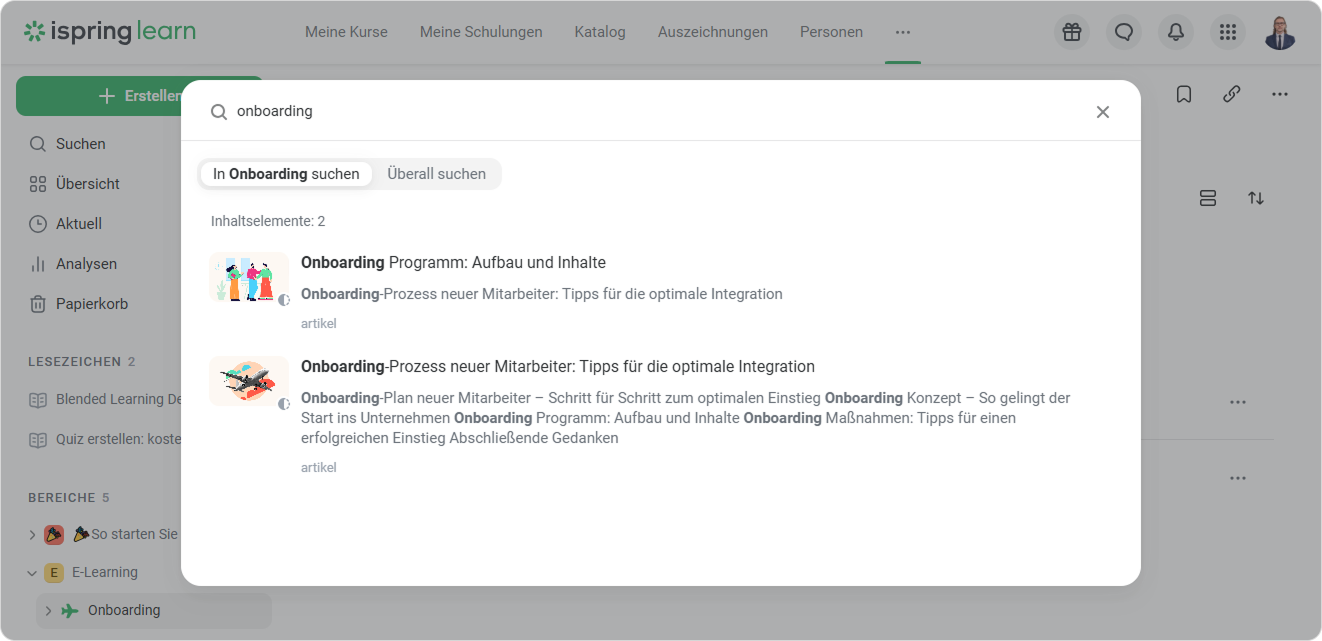
Task: Select 'In Onboarding suchen' search scope
Action: (x=286, y=174)
